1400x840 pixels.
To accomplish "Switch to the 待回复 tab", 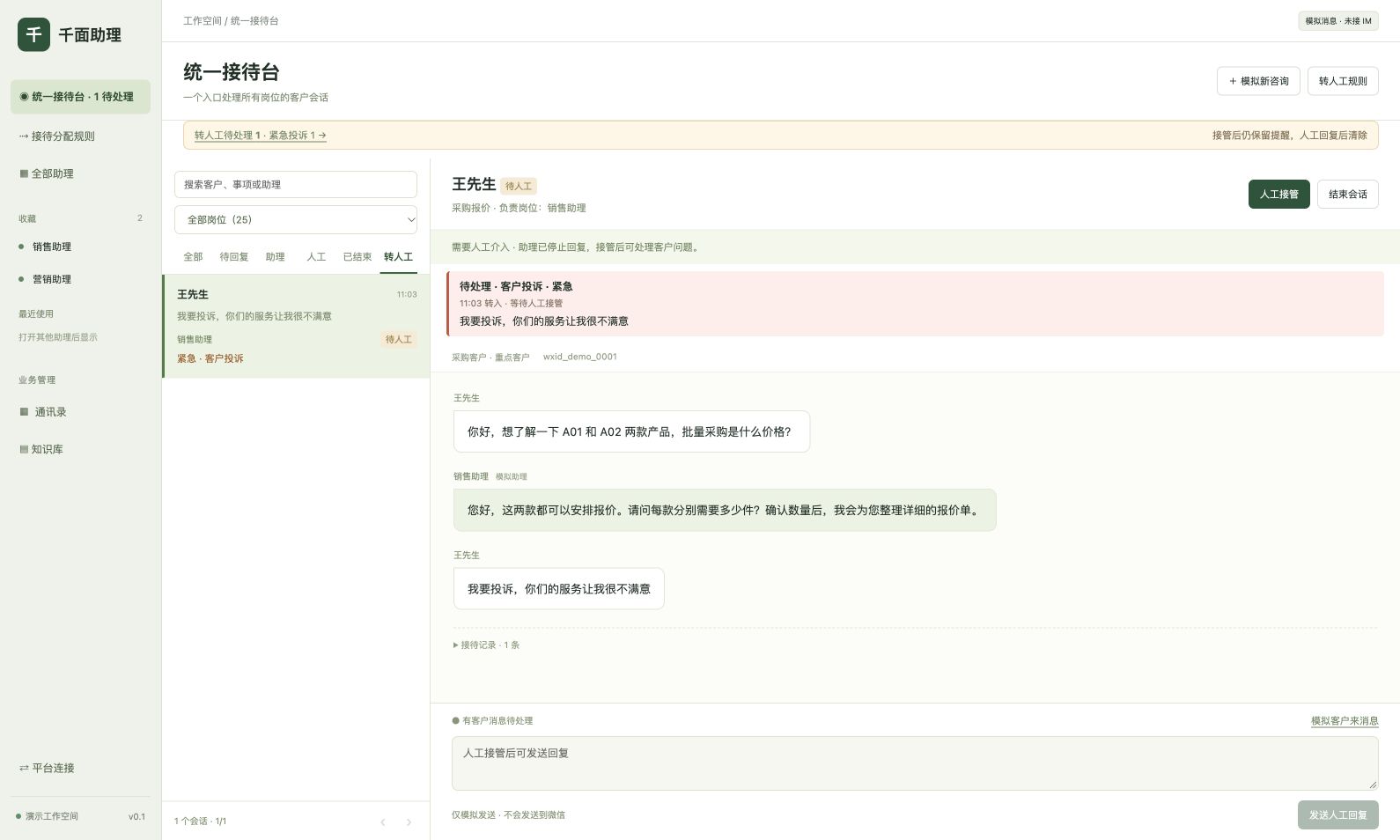I will [x=234, y=257].
